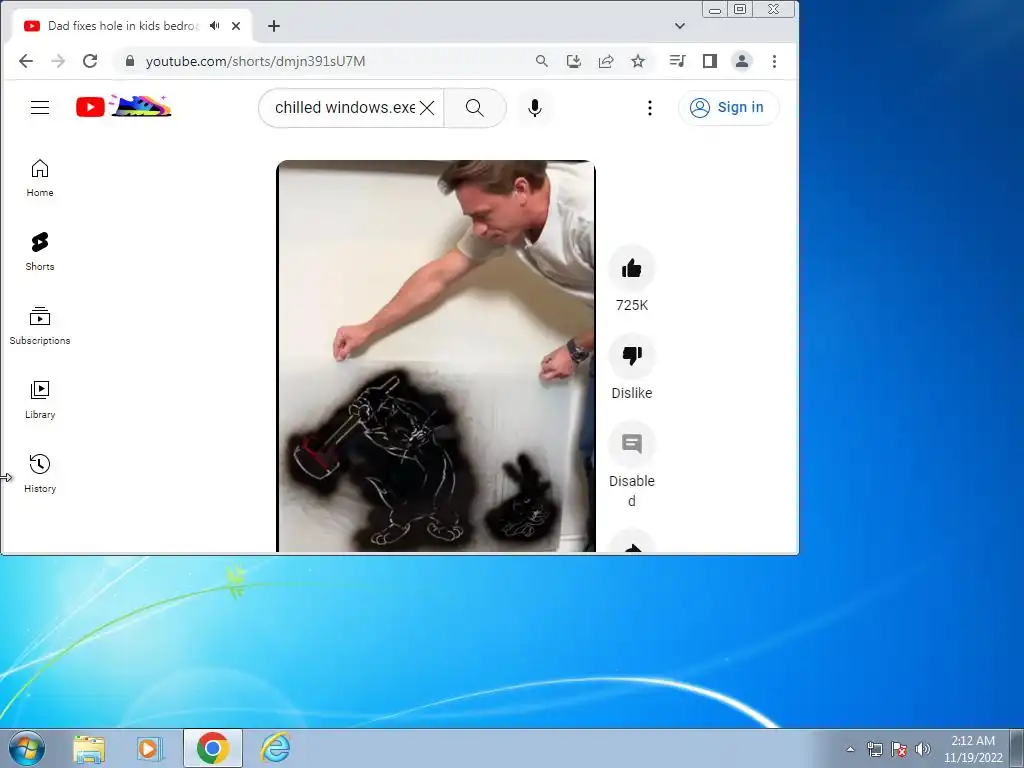Mute the tab via speaker icon
1024x768 pixels.
click(x=214, y=26)
